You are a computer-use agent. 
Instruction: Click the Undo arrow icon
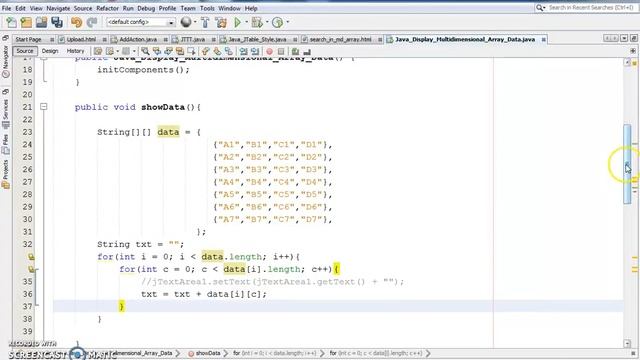coord(76,22)
